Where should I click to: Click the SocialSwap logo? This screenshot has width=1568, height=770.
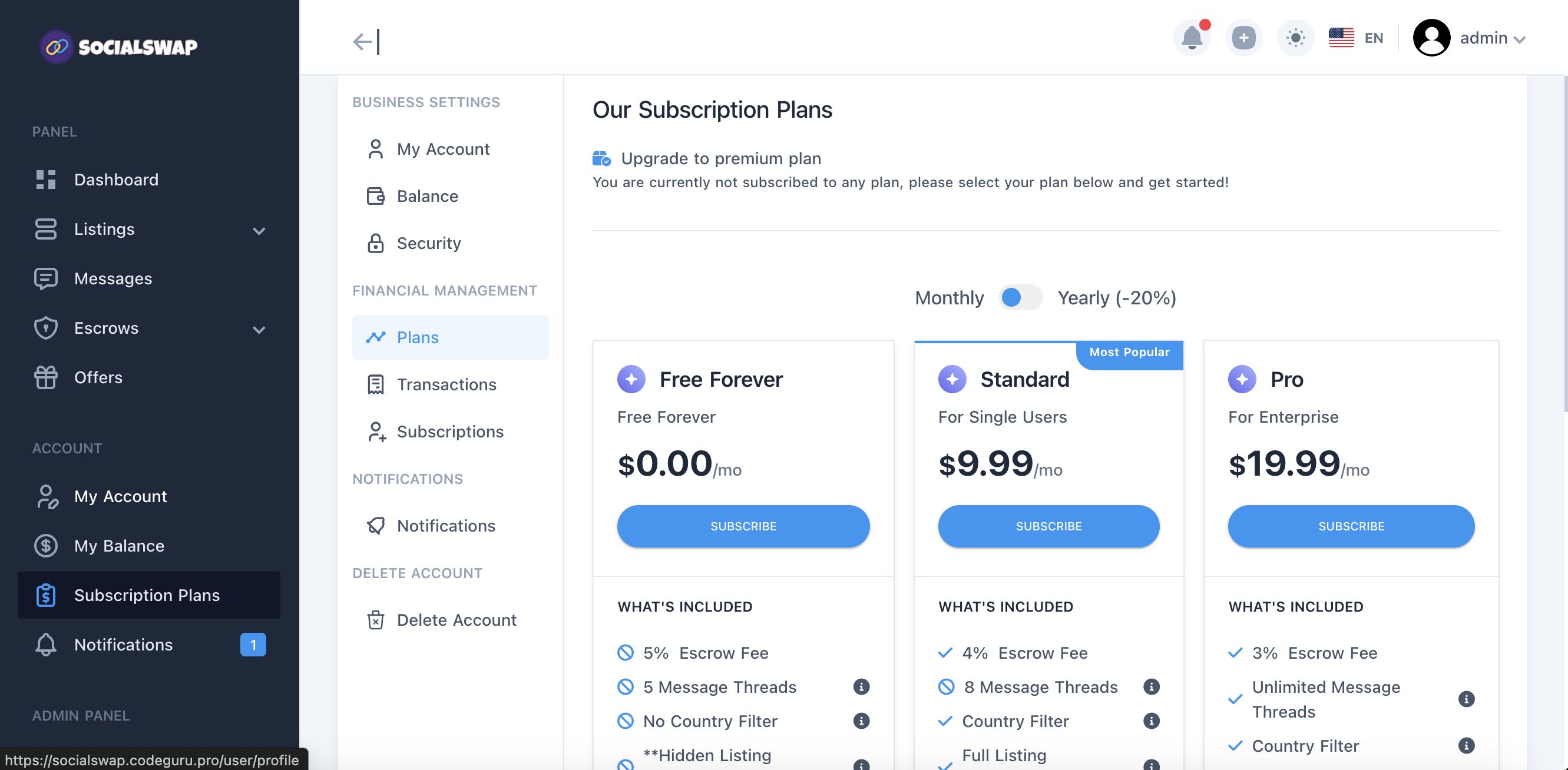[119, 47]
